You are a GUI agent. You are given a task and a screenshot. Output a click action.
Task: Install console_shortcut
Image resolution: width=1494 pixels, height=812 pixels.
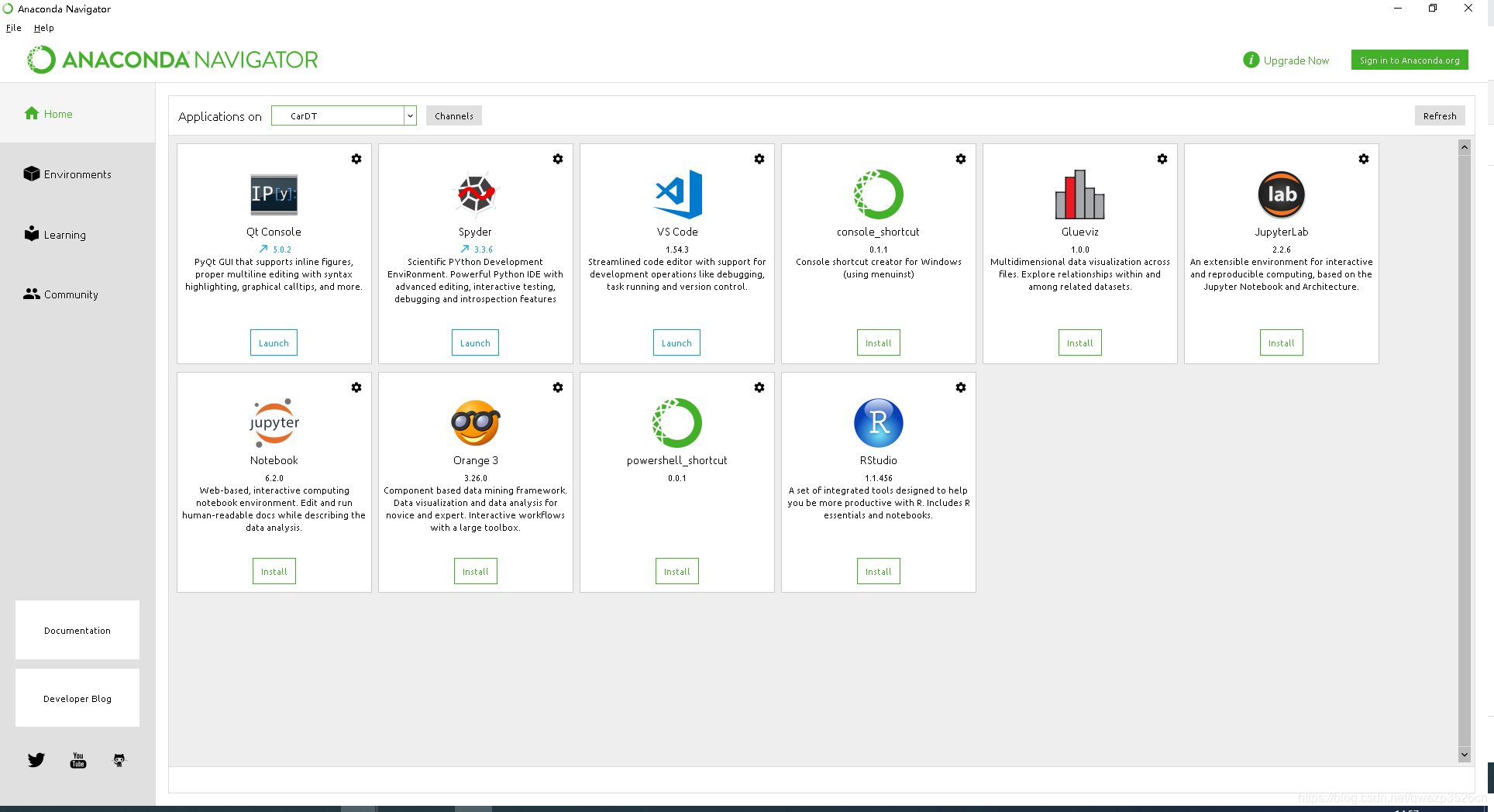click(879, 342)
